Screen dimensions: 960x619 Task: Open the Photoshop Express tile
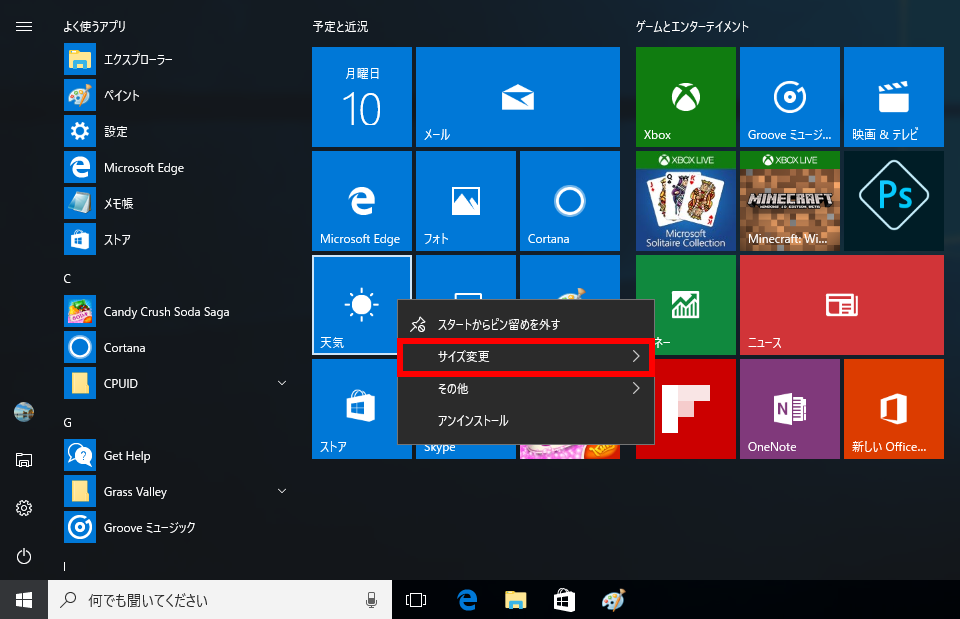coord(894,201)
